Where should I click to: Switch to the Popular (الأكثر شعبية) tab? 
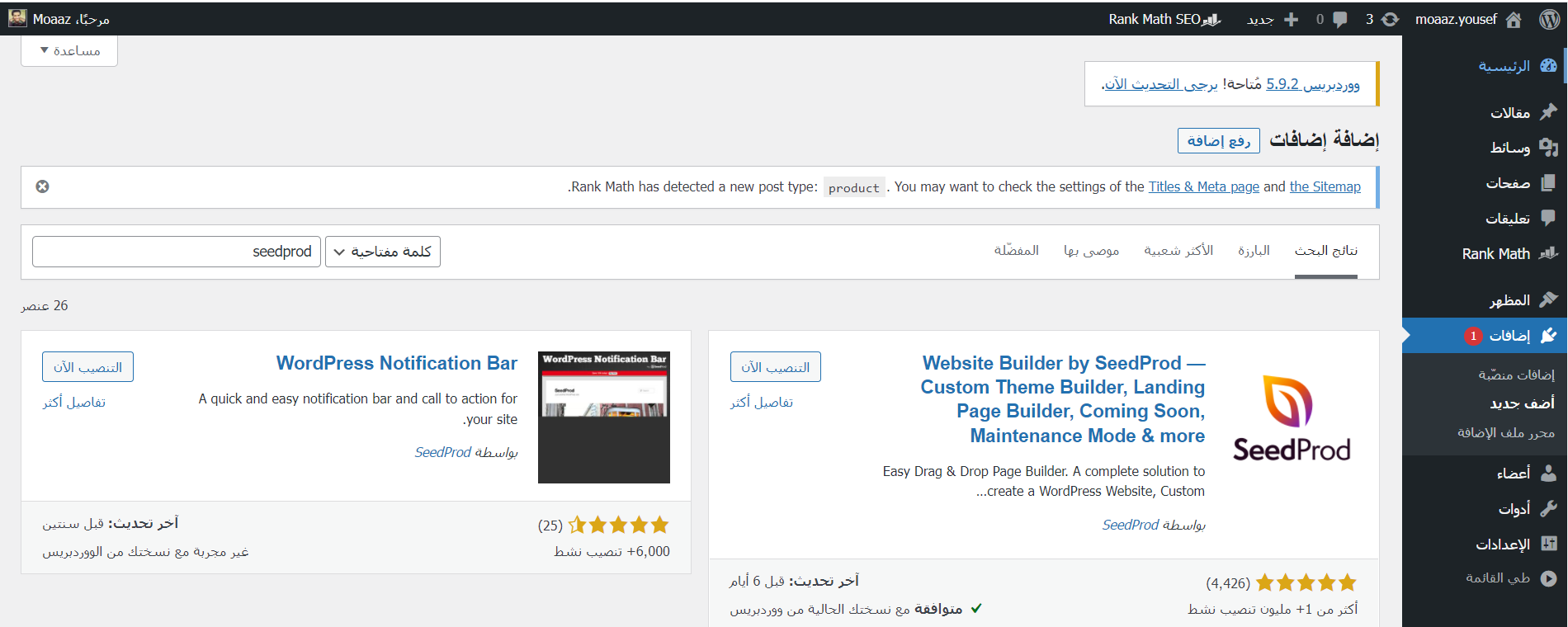(1178, 251)
